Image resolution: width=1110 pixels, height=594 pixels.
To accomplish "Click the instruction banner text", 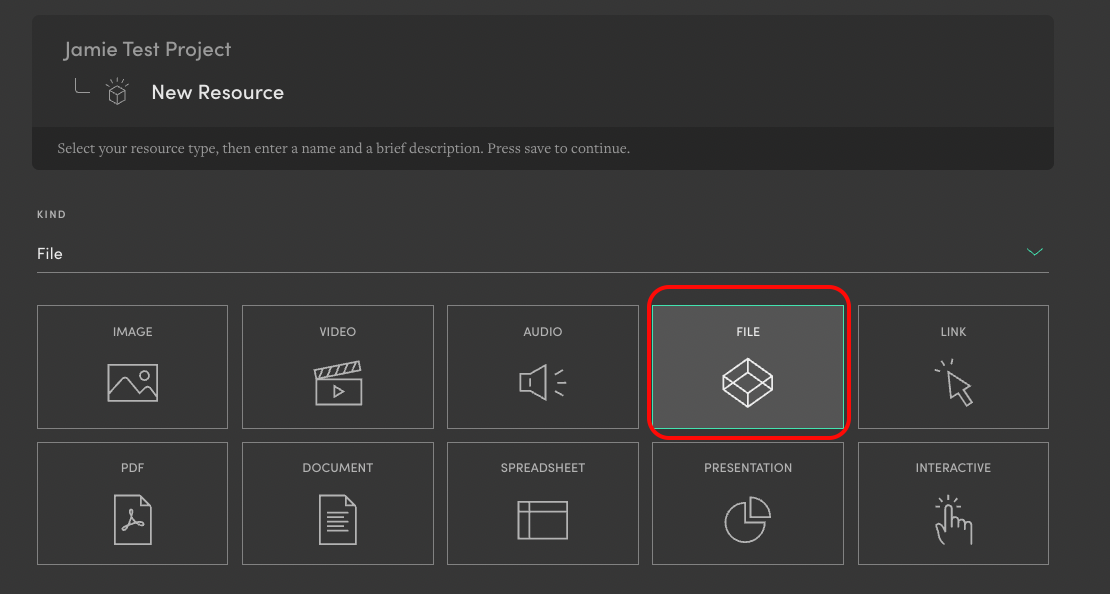I will (x=342, y=147).
